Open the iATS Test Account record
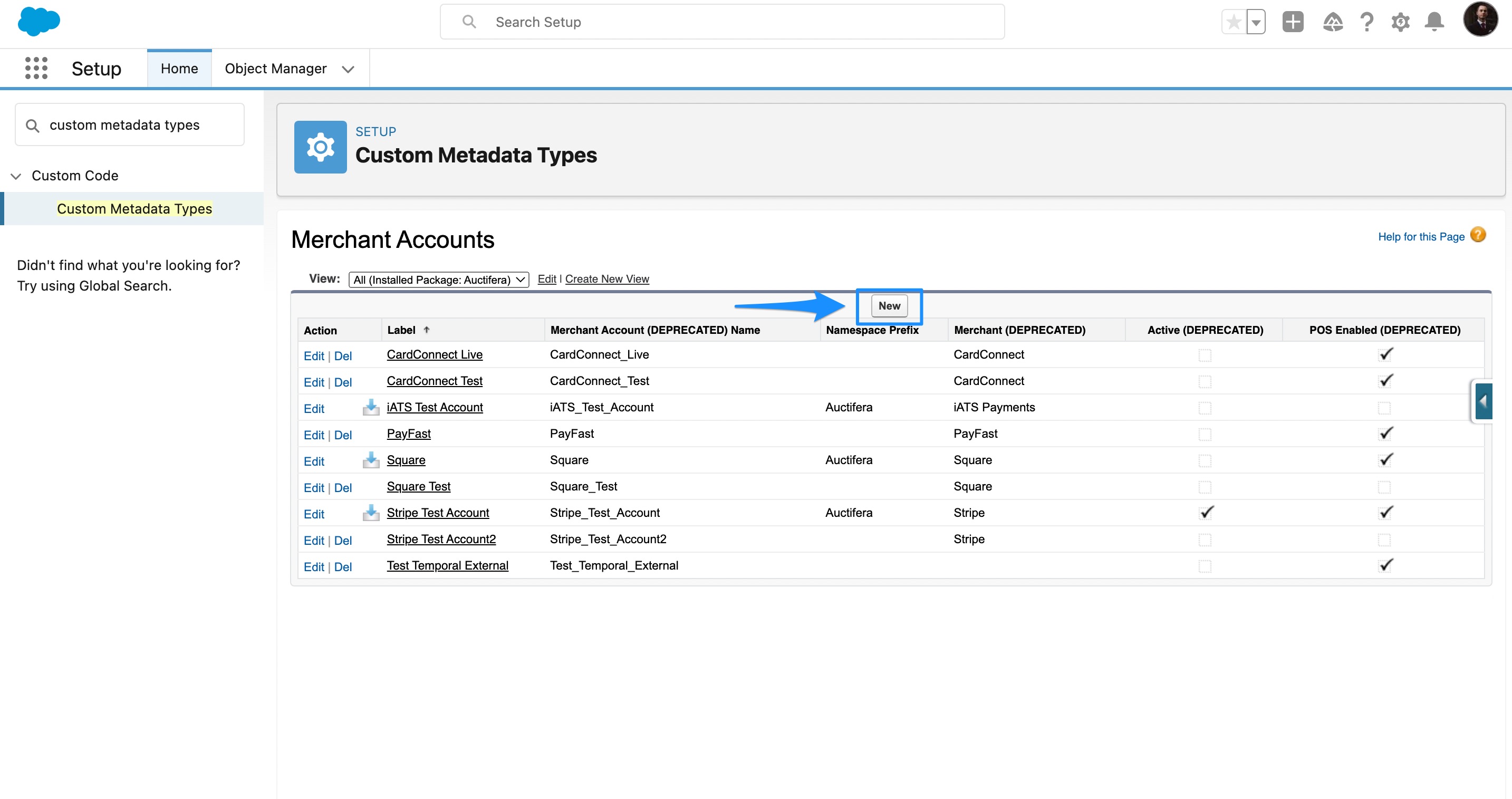The width and height of the screenshot is (1512, 799). tap(435, 408)
